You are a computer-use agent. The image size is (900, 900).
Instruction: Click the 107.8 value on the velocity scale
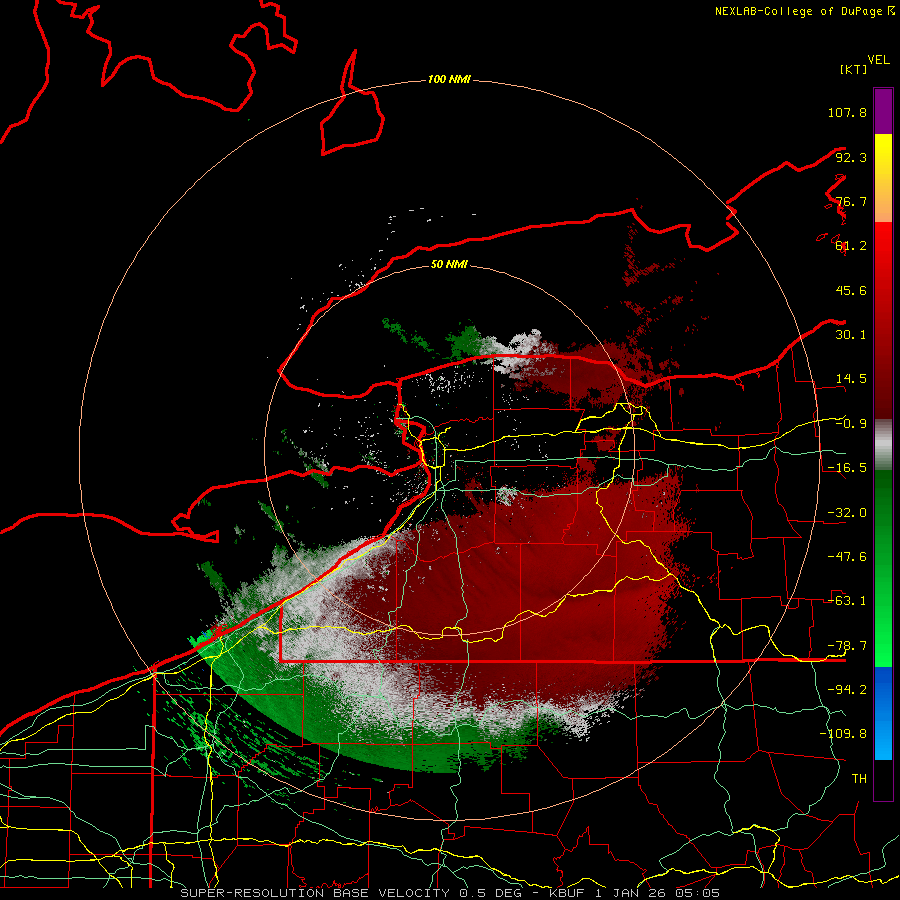pyautogui.click(x=847, y=112)
